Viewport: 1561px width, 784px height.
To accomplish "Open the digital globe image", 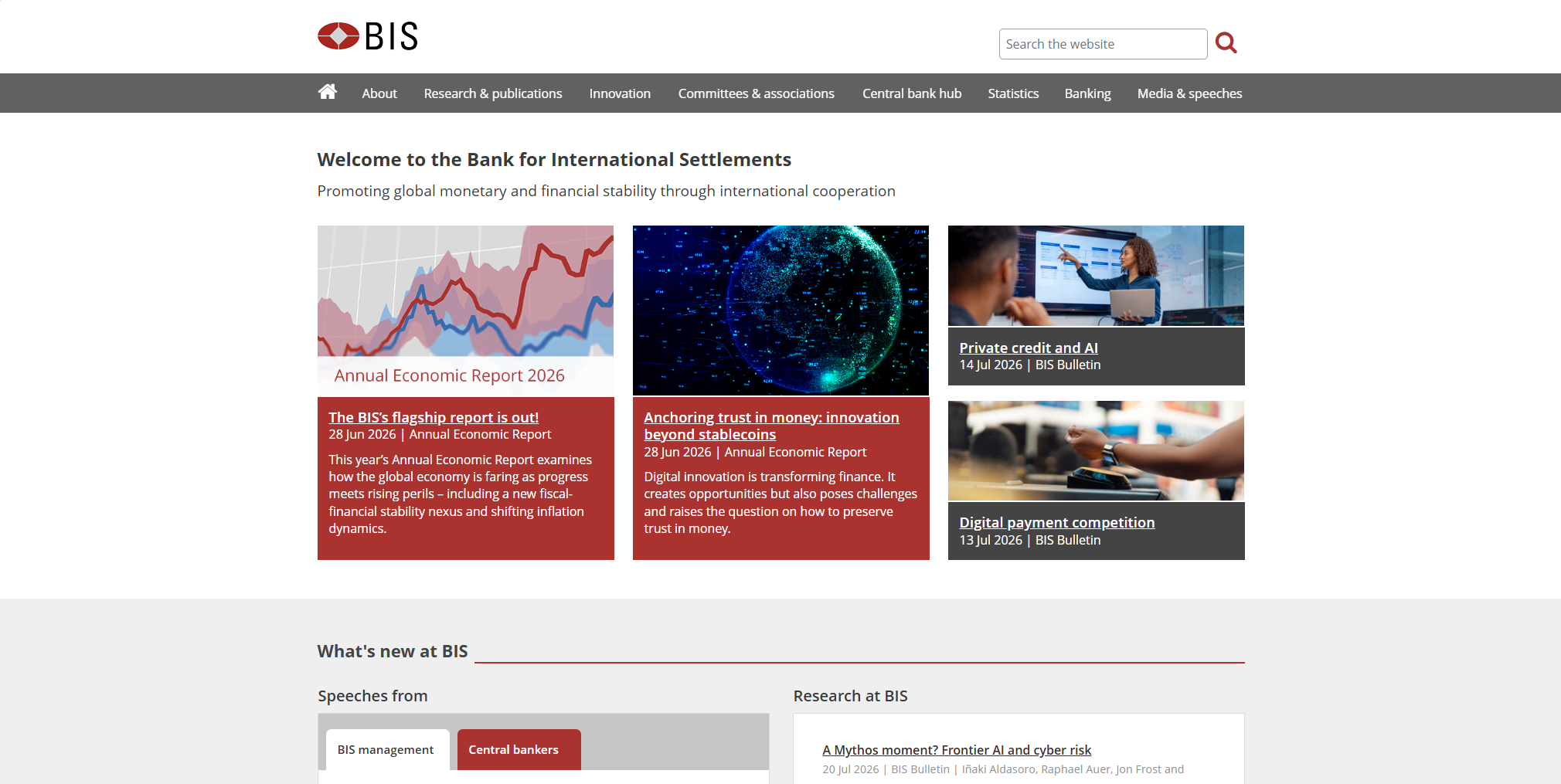I will click(x=780, y=311).
